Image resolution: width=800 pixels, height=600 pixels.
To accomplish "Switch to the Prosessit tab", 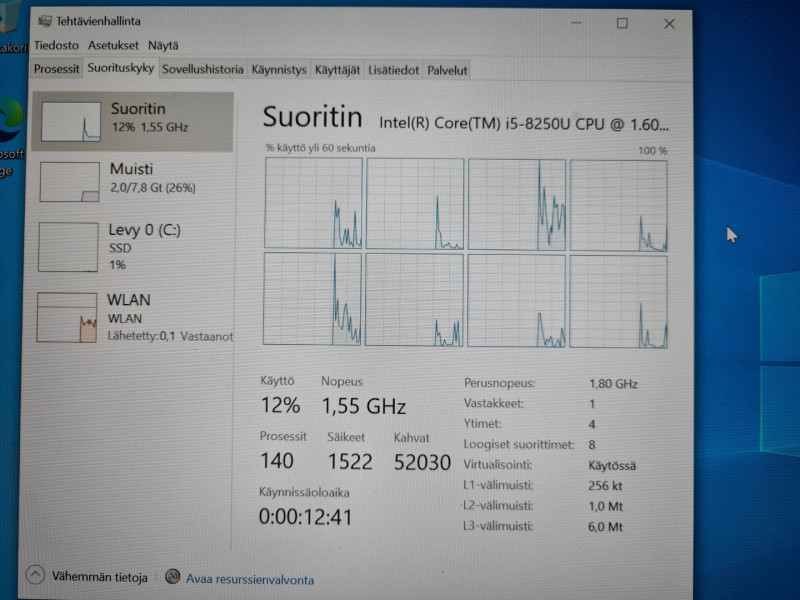I will [56, 69].
